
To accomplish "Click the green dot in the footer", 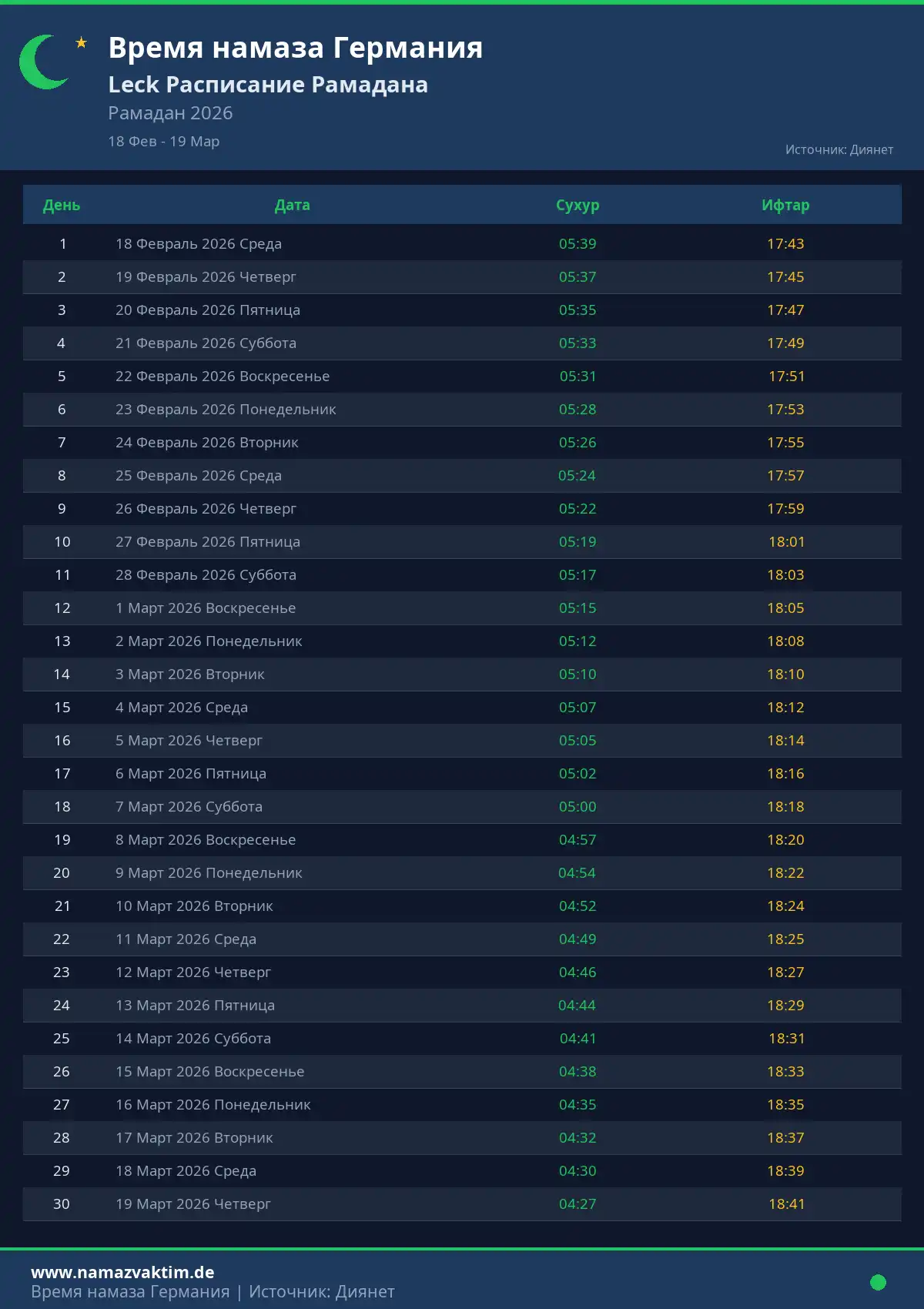I will (878, 1282).
